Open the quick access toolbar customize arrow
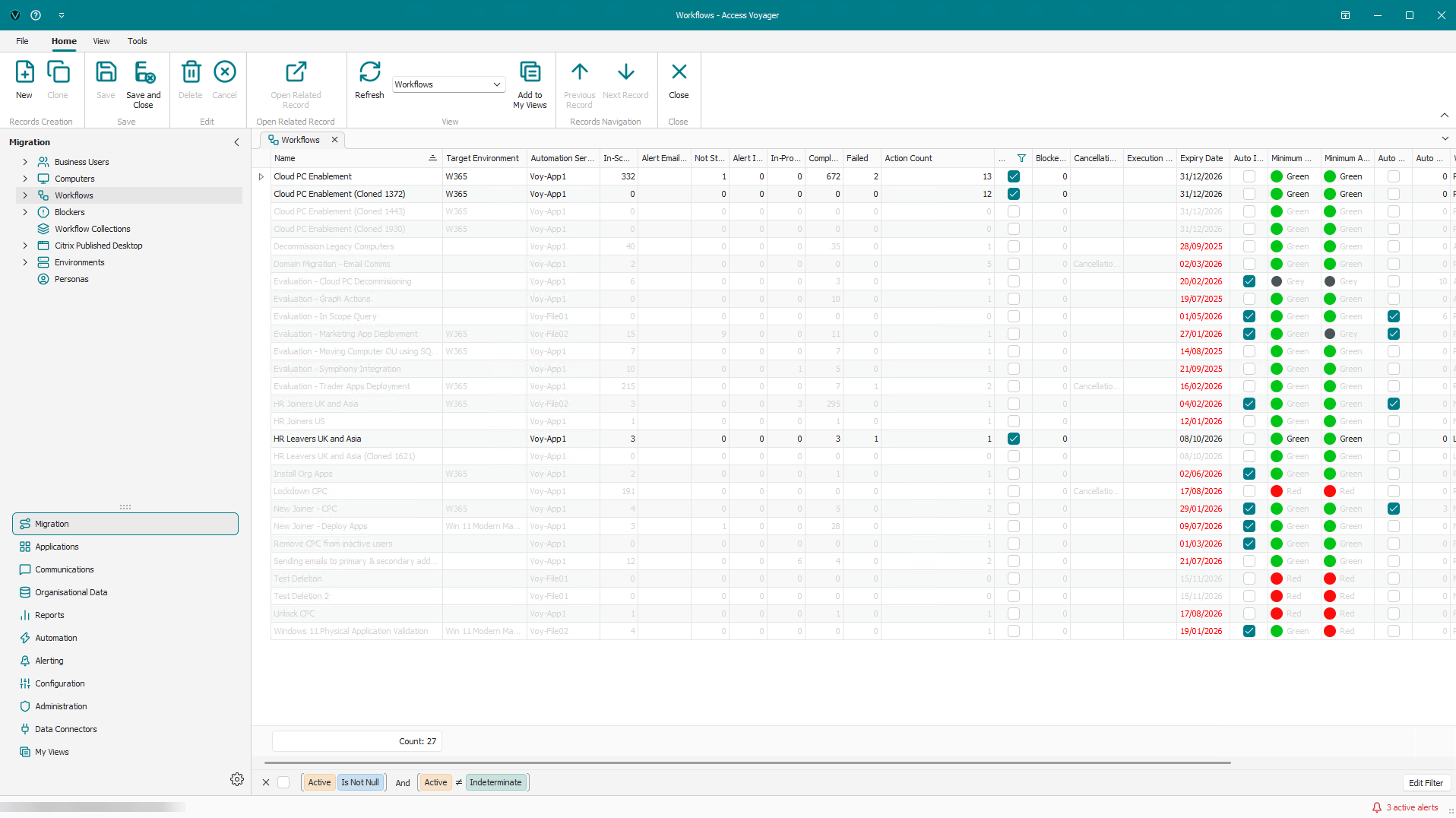This screenshot has width=1456, height=818. pos(62,15)
